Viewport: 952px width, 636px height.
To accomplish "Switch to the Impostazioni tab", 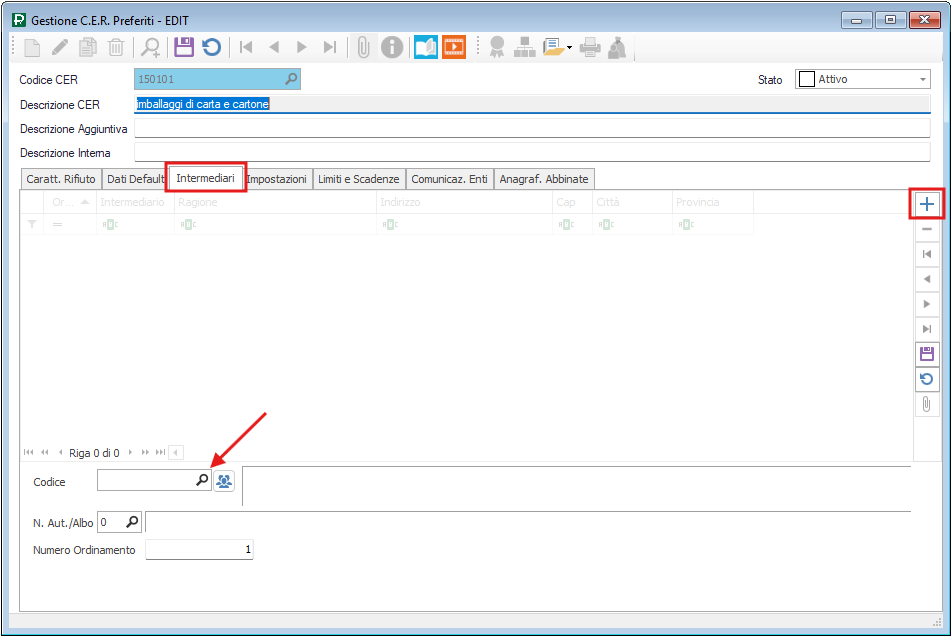I will (x=277, y=179).
